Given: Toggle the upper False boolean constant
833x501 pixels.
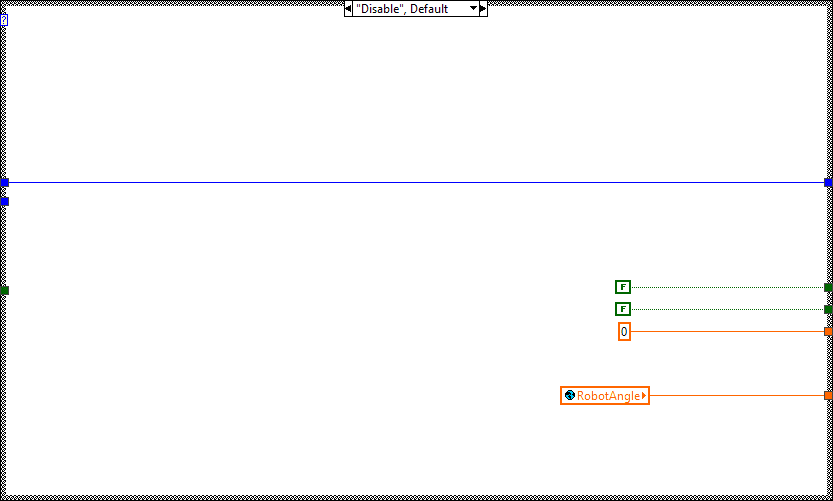Looking at the screenshot, I should point(623,287).
